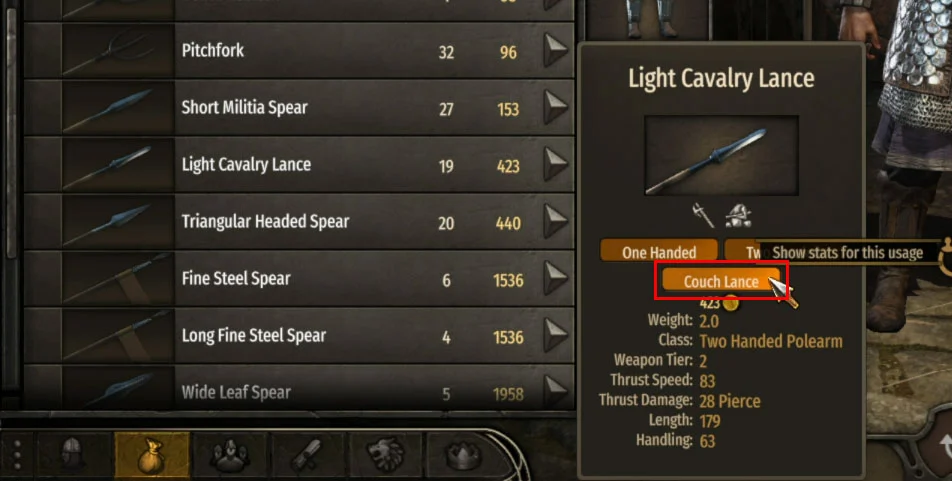Toggle the One Handed usage stats

pyautogui.click(x=659, y=251)
